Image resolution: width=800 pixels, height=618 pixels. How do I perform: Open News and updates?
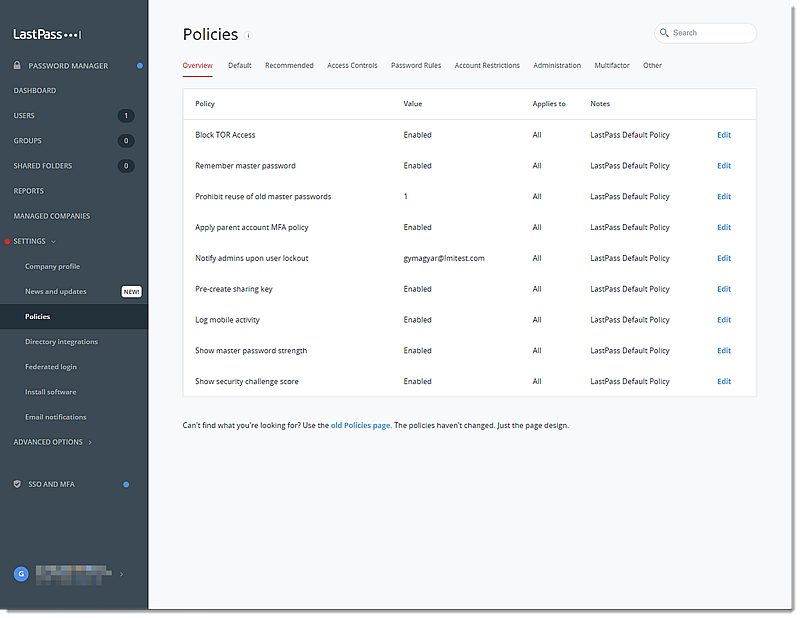pos(56,291)
